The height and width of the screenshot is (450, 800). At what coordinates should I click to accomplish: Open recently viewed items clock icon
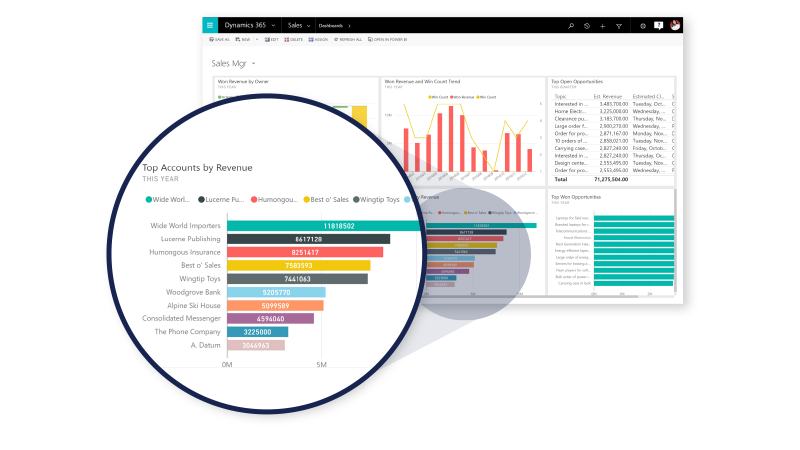587,26
